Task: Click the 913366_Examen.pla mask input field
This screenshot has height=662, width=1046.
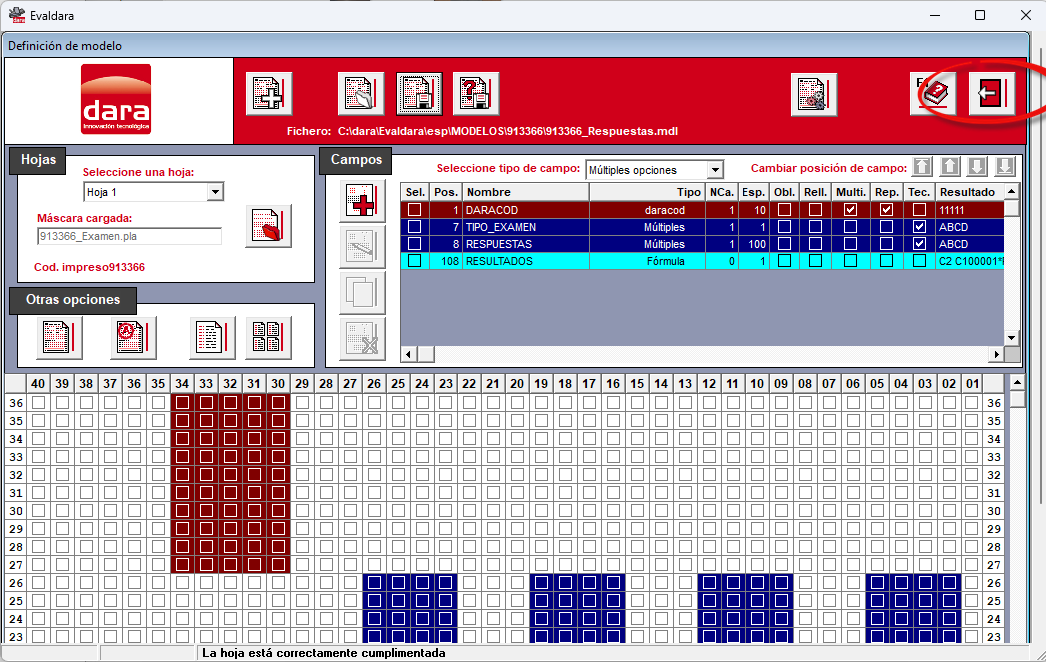Action: (x=129, y=236)
